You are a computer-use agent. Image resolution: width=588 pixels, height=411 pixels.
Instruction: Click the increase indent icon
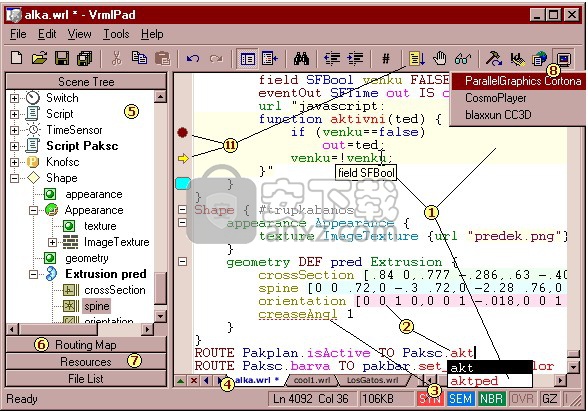pos(355,58)
